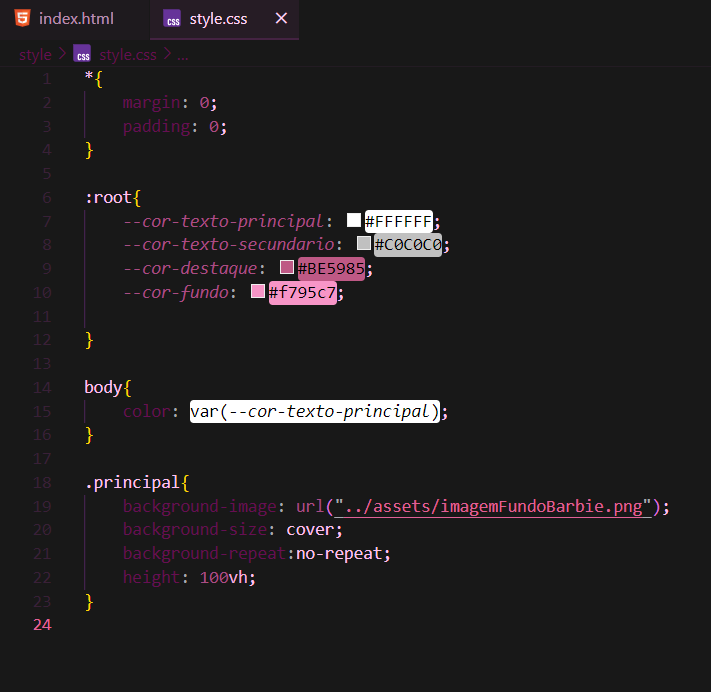Open color picker for #FFFFFF swatch
711x692 pixels.
[x=354, y=220]
